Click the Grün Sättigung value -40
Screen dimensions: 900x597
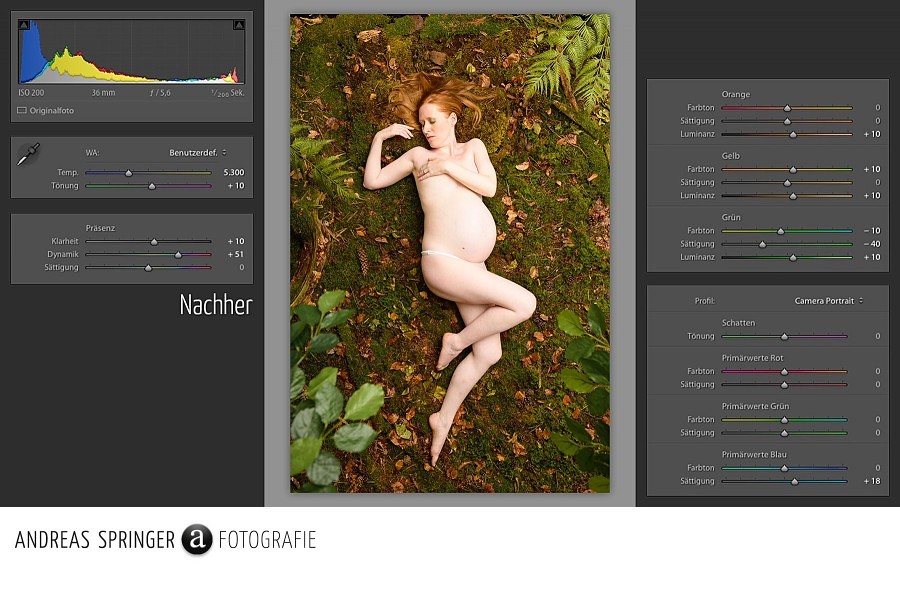tap(872, 244)
